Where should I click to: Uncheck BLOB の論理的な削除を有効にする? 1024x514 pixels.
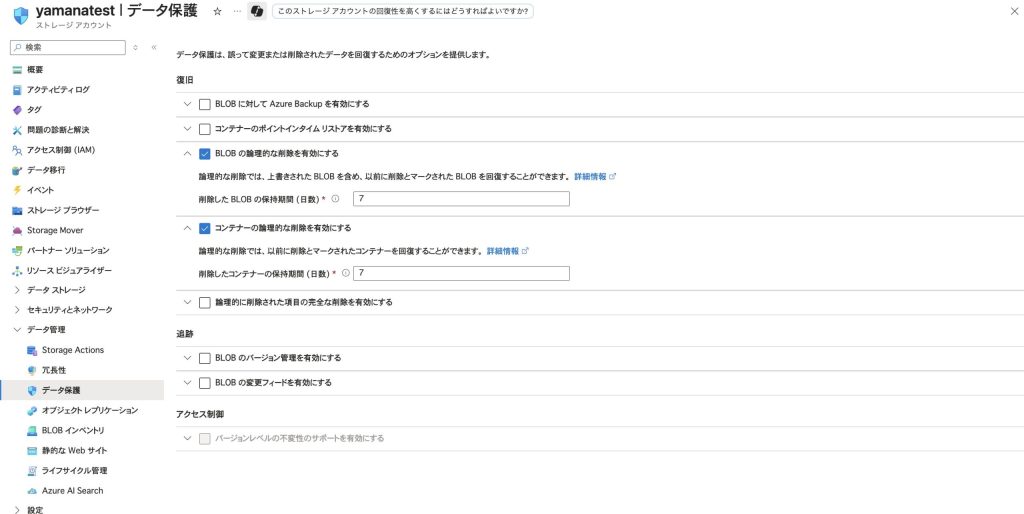click(x=205, y=154)
